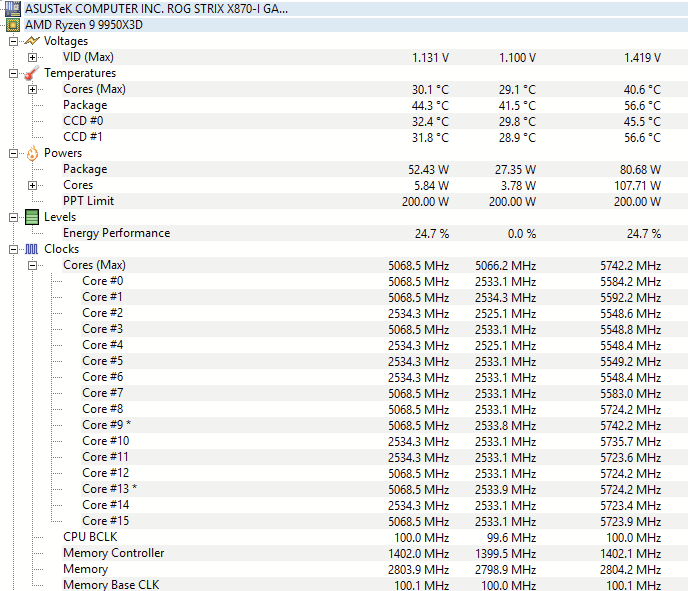The image size is (688, 591).
Task: Collapse the Voltages section
Action: point(13,41)
